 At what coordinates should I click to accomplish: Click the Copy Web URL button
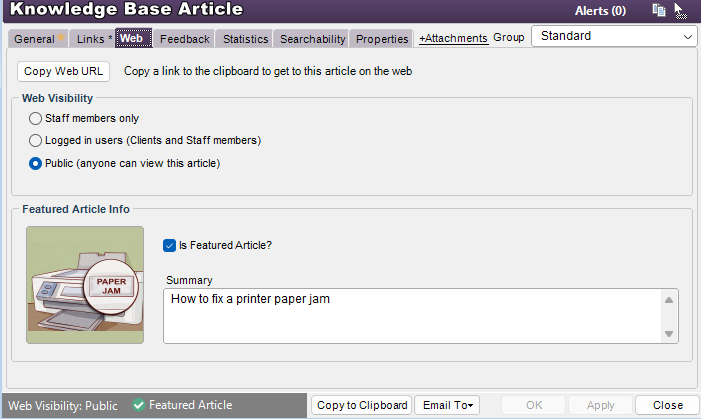[63, 72]
